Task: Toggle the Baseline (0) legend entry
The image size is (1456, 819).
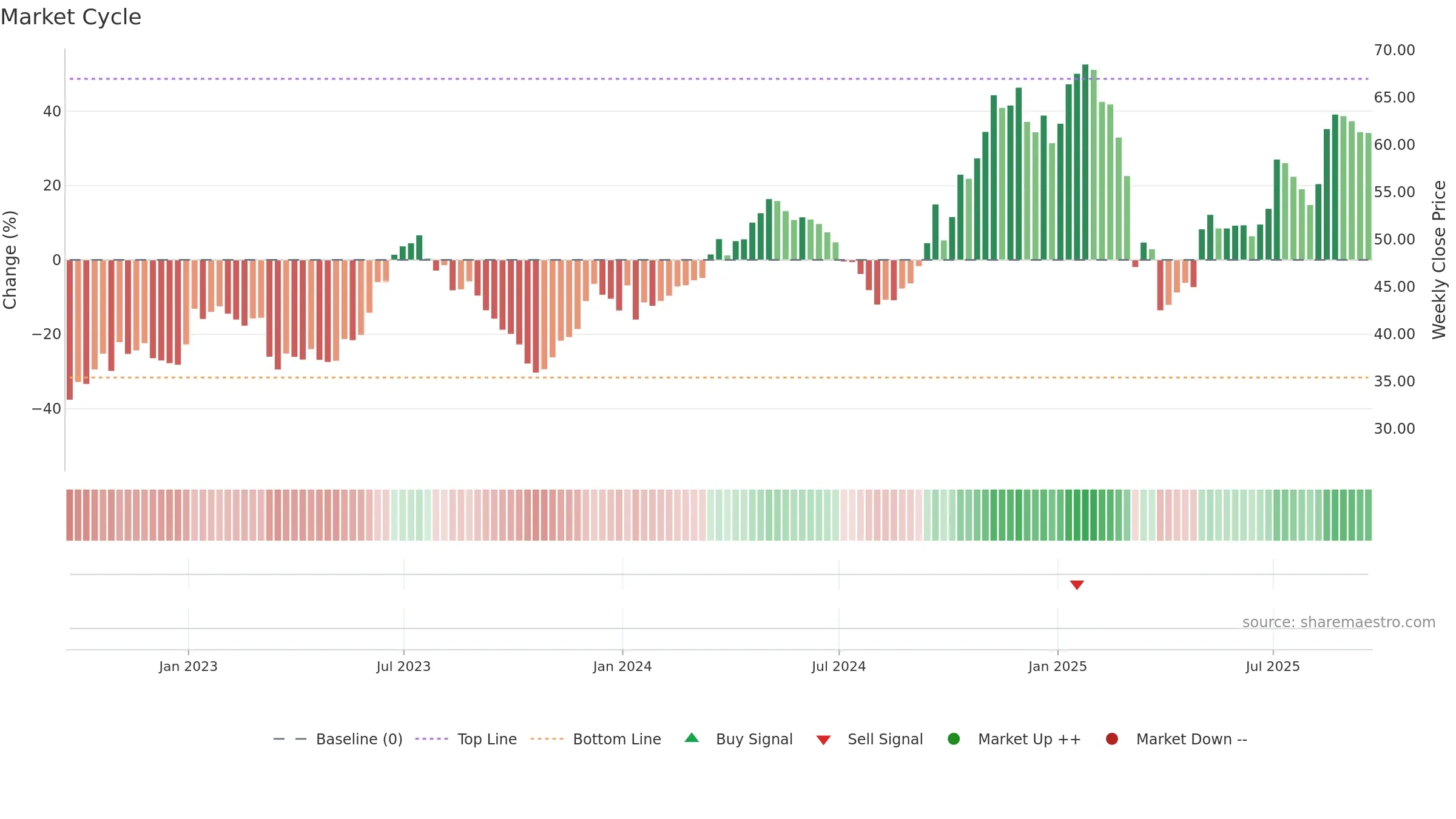Action: 338,739
